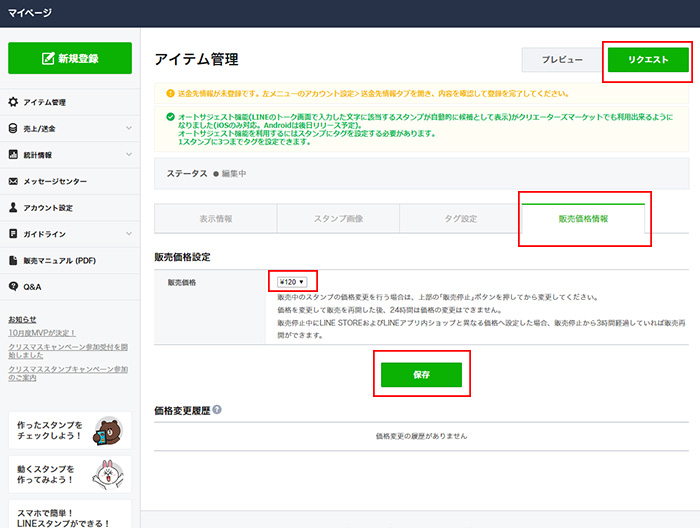The height and width of the screenshot is (528, 700).
Task: Switch to the 表示情報 tab
Action: coord(215,219)
